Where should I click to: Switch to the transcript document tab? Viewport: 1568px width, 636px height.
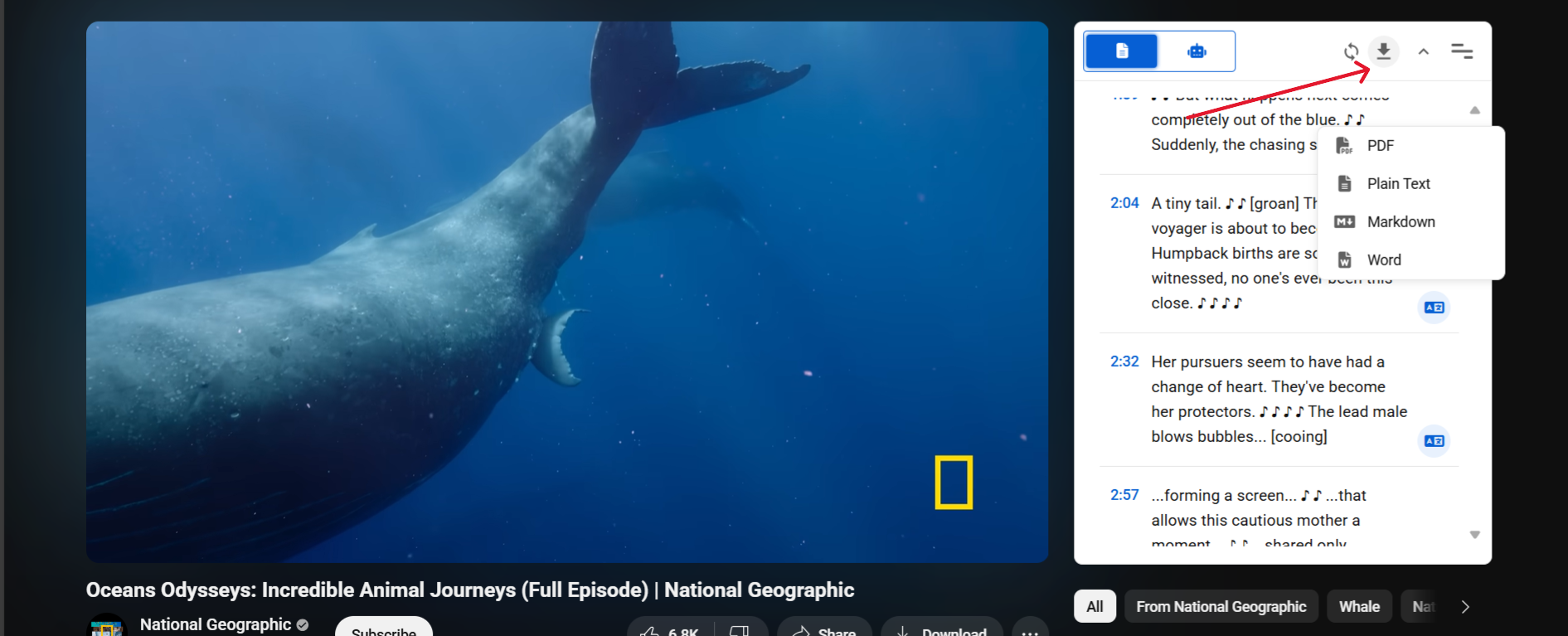(x=1122, y=51)
